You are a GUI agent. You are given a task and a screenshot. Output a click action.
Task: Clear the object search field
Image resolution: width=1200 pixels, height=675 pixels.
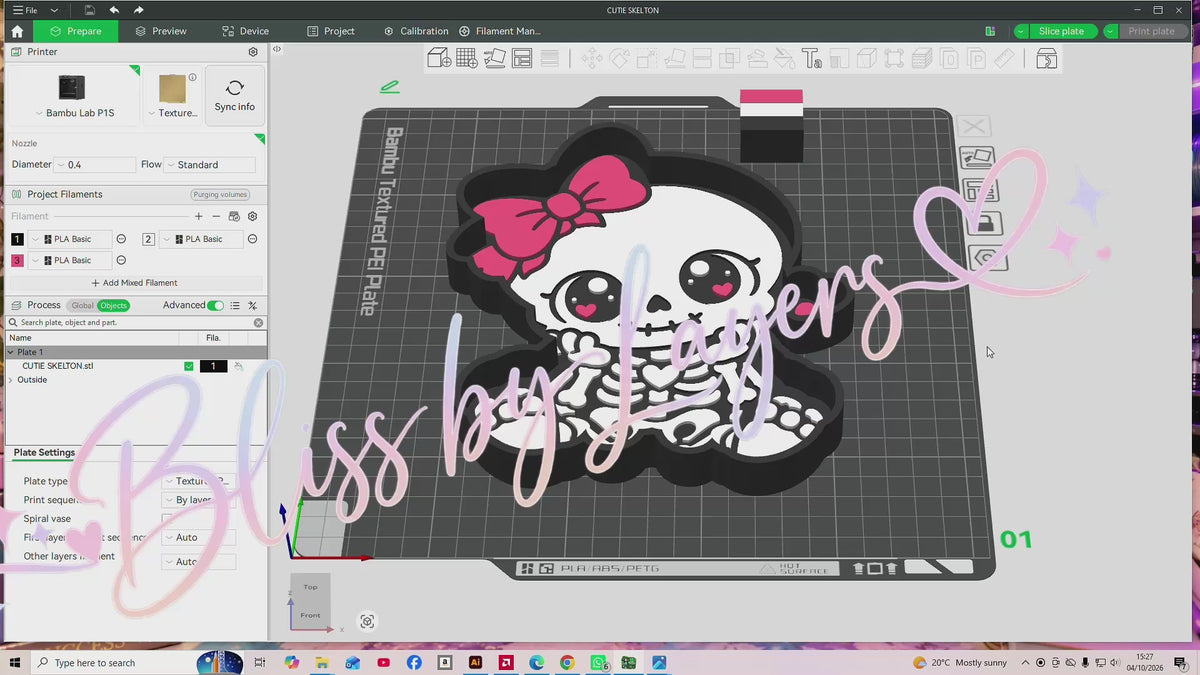[258, 323]
